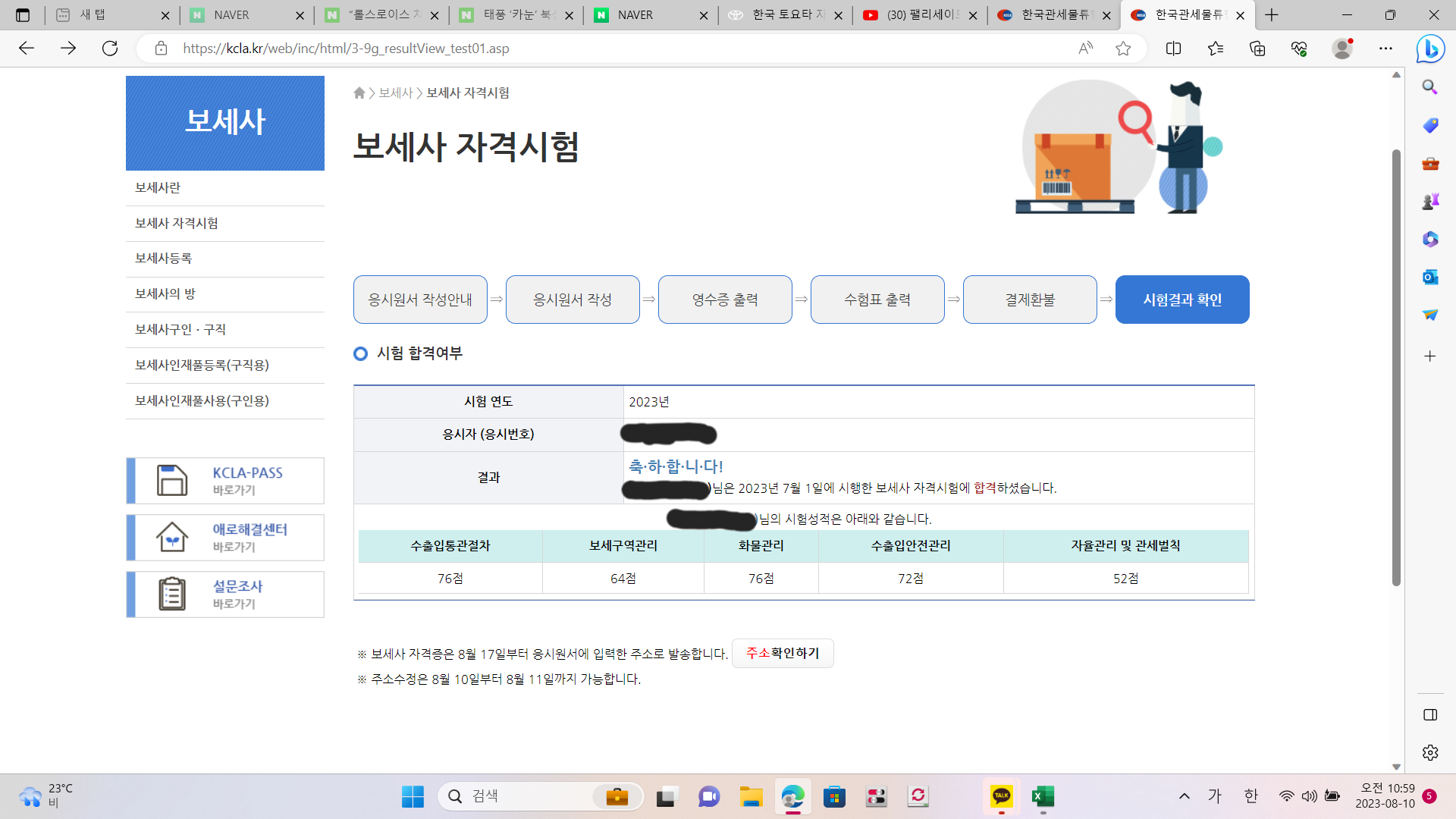Open sidebar Tools briefcase icon
The image size is (1456, 819).
click(1430, 163)
